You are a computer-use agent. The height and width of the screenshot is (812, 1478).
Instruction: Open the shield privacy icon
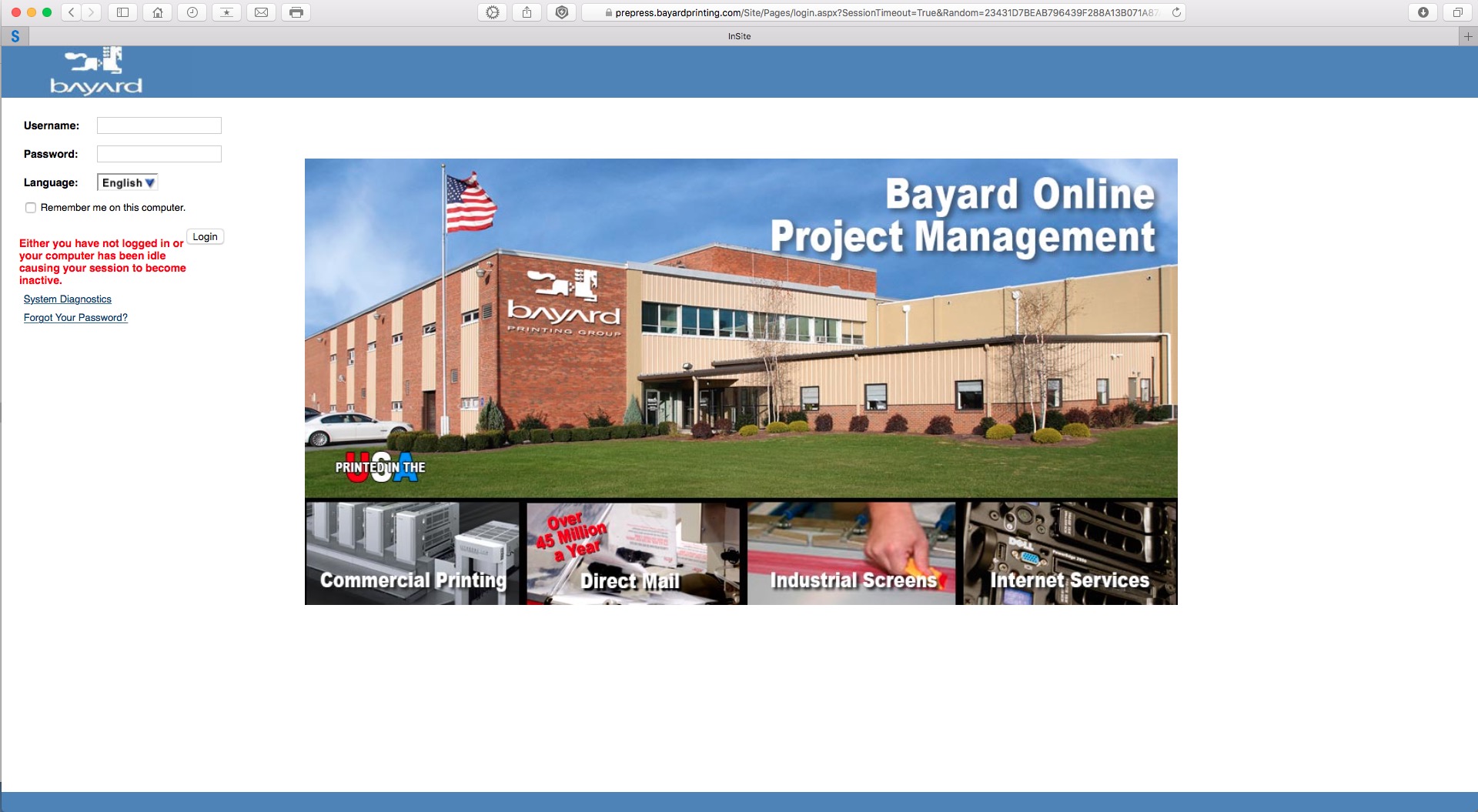561,12
